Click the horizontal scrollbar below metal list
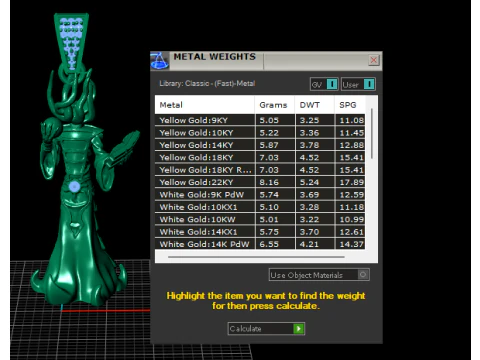This screenshot has height=360, width=480. coord(256,257)
